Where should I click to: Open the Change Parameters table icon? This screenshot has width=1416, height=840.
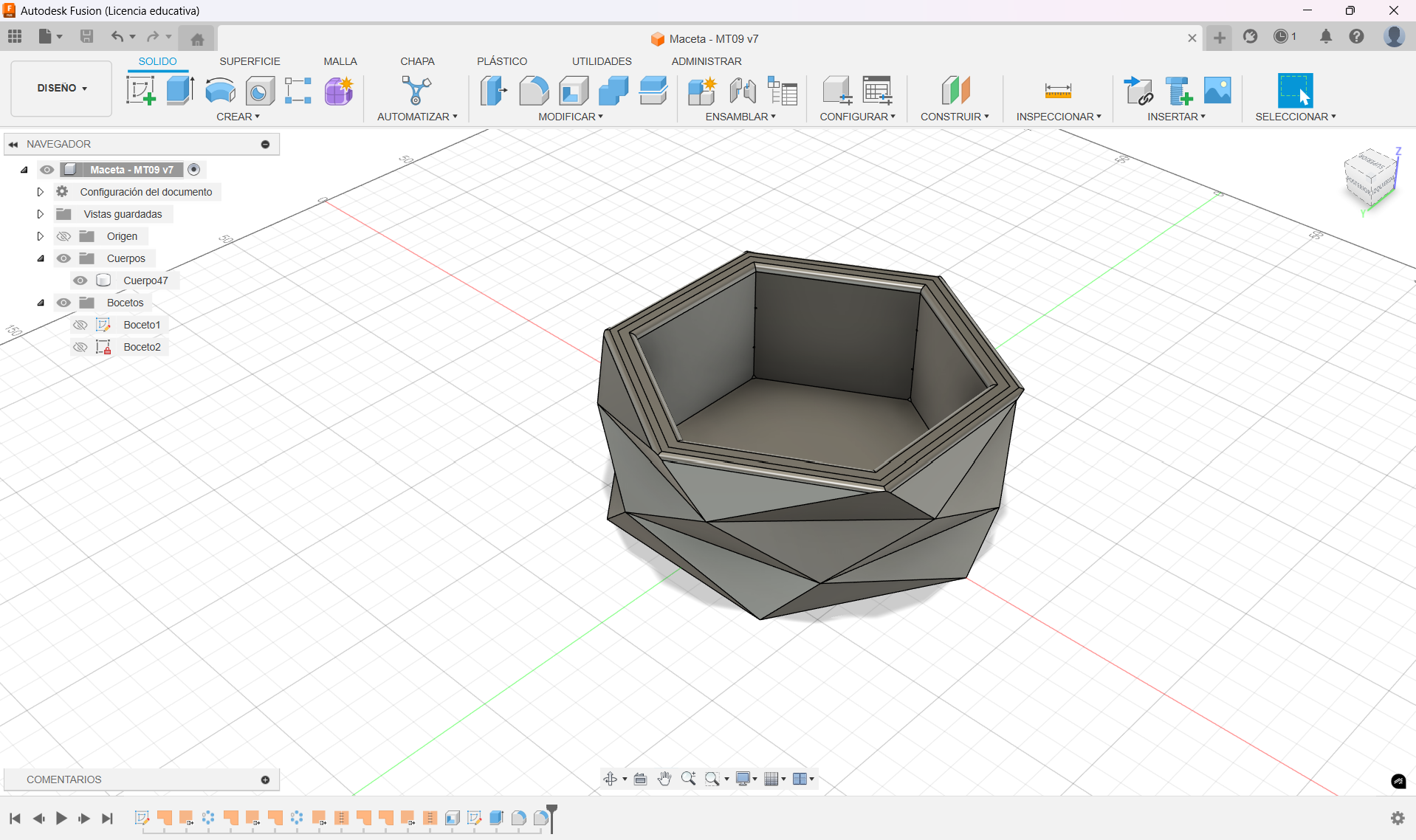pyautogui.click(x=878, y=91)
